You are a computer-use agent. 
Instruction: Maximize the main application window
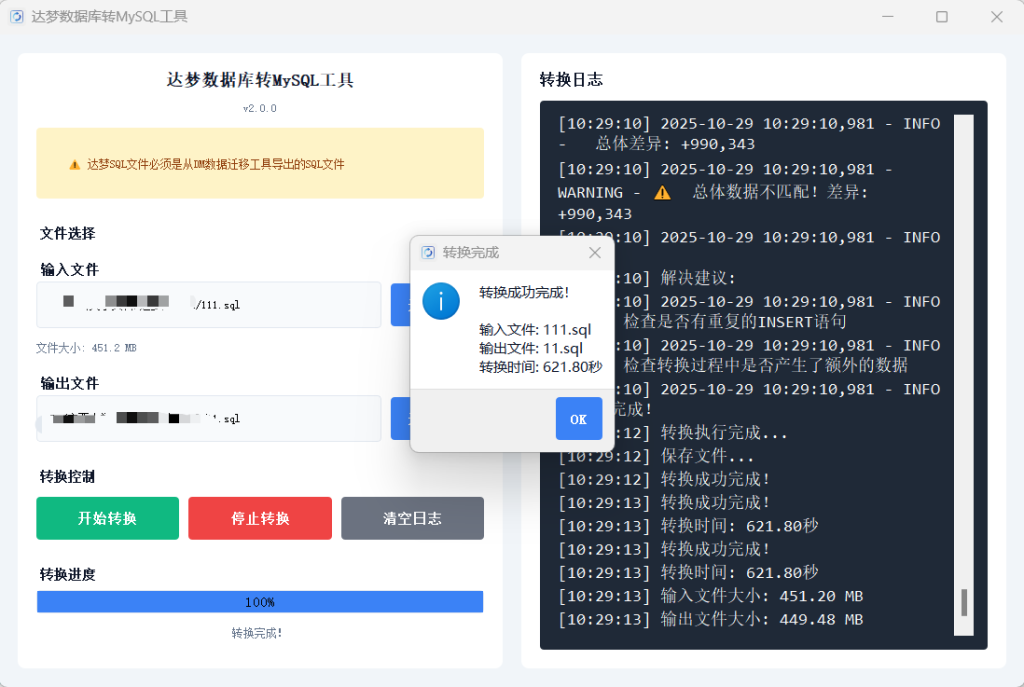coord(941,17)
